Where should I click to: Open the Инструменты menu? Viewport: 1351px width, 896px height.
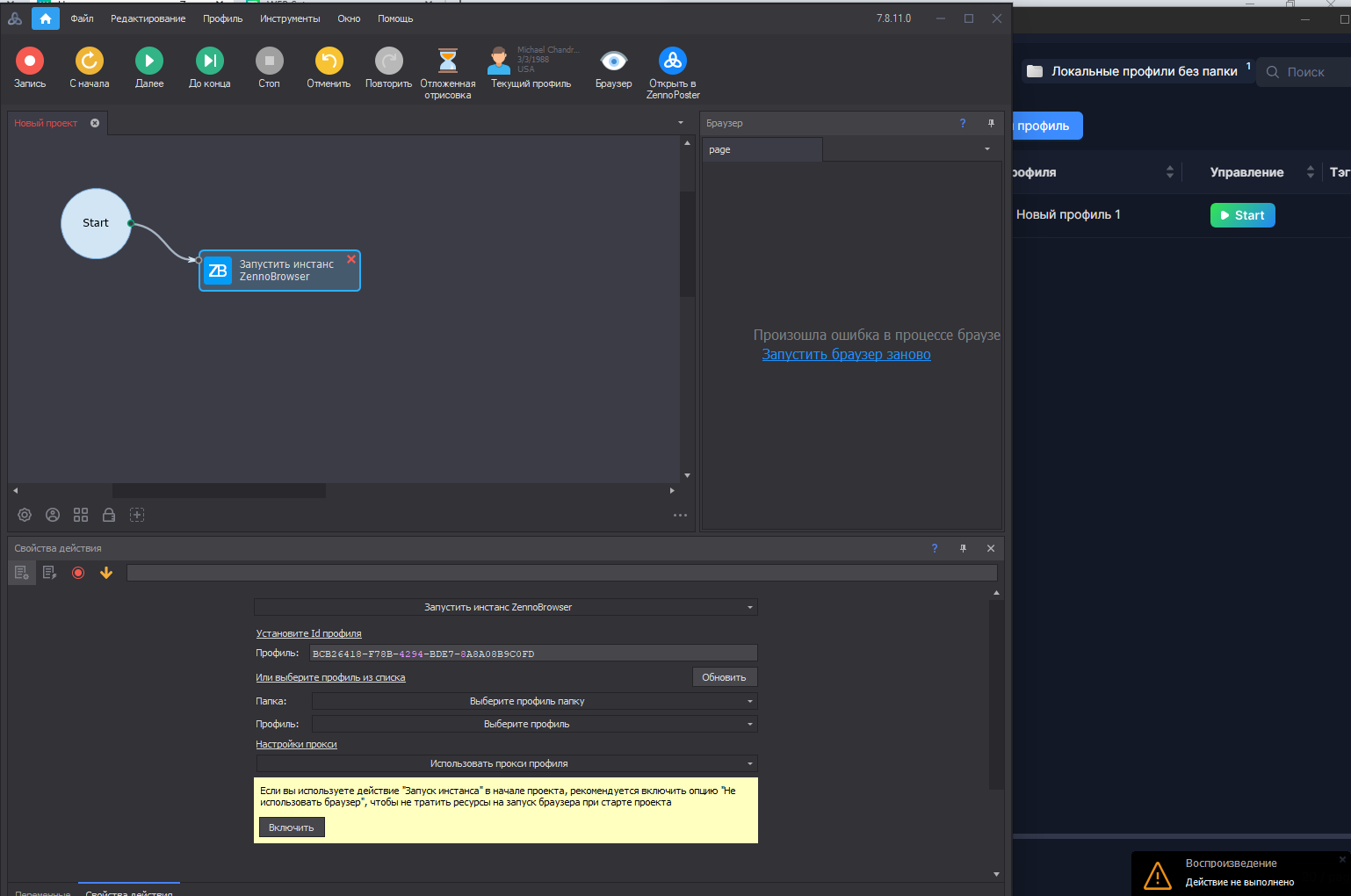(x=290, y=18)
